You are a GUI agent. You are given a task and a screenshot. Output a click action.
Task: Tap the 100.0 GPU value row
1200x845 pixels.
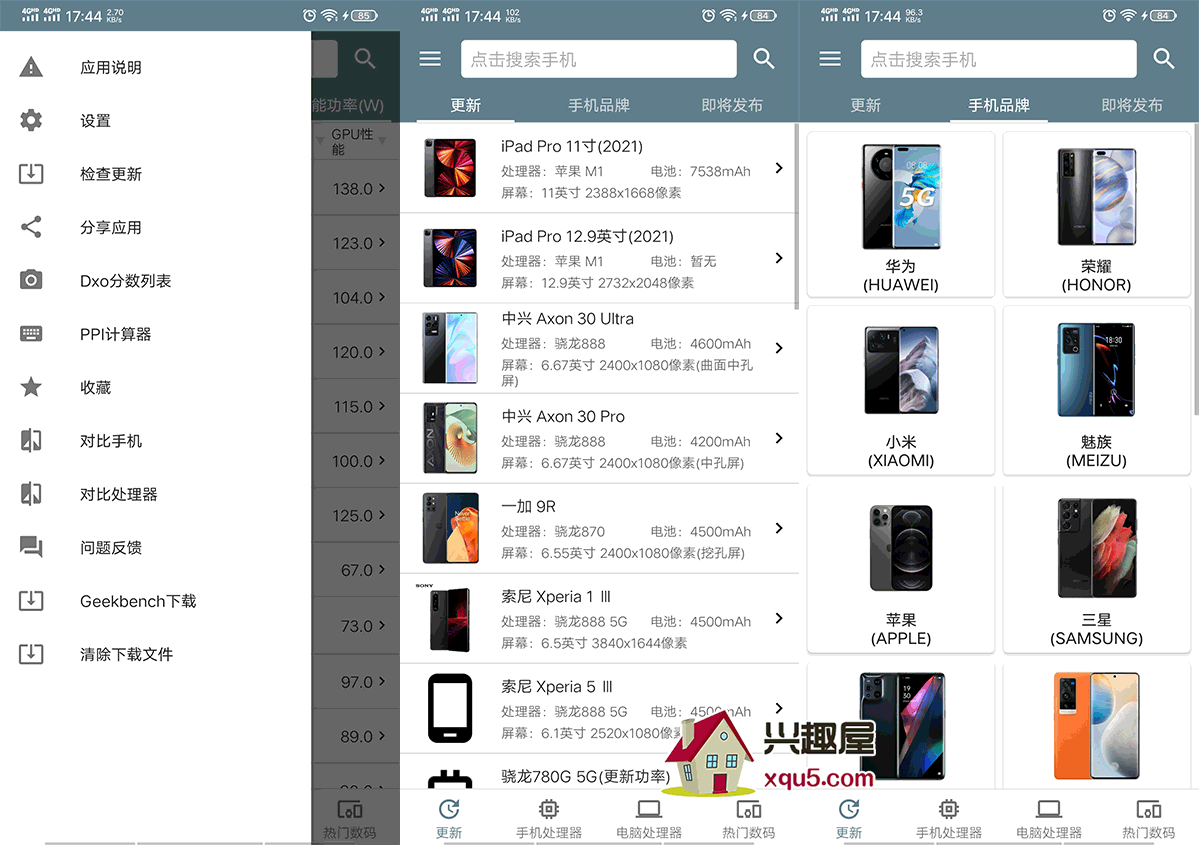(x=356, y=461)
